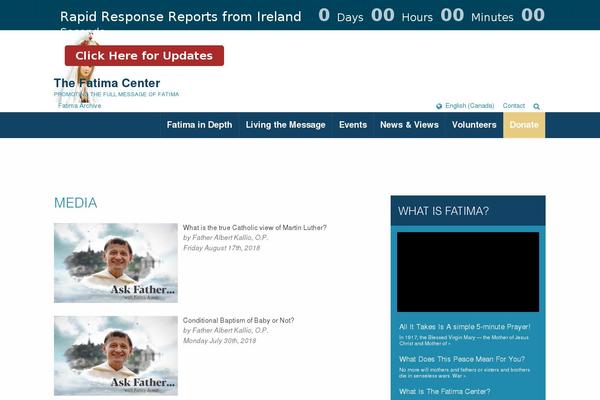Open 'Conditional Baptism of Baby or Not?' article

(238, 320)
